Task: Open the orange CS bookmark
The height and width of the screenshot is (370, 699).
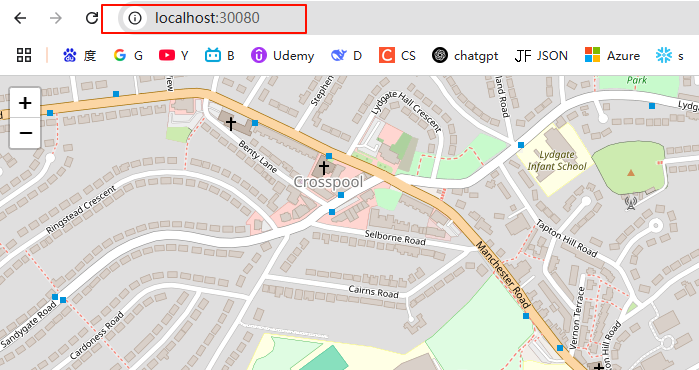Action: pos(397,56)
